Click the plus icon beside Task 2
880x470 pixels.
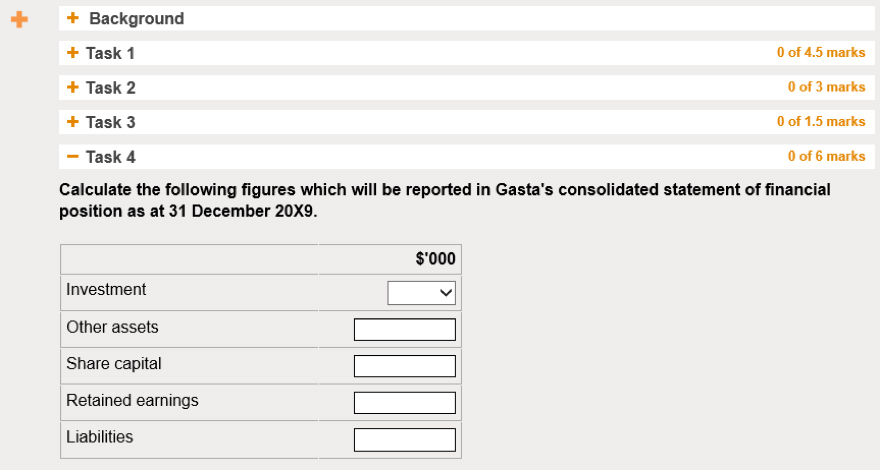point(72,87)
